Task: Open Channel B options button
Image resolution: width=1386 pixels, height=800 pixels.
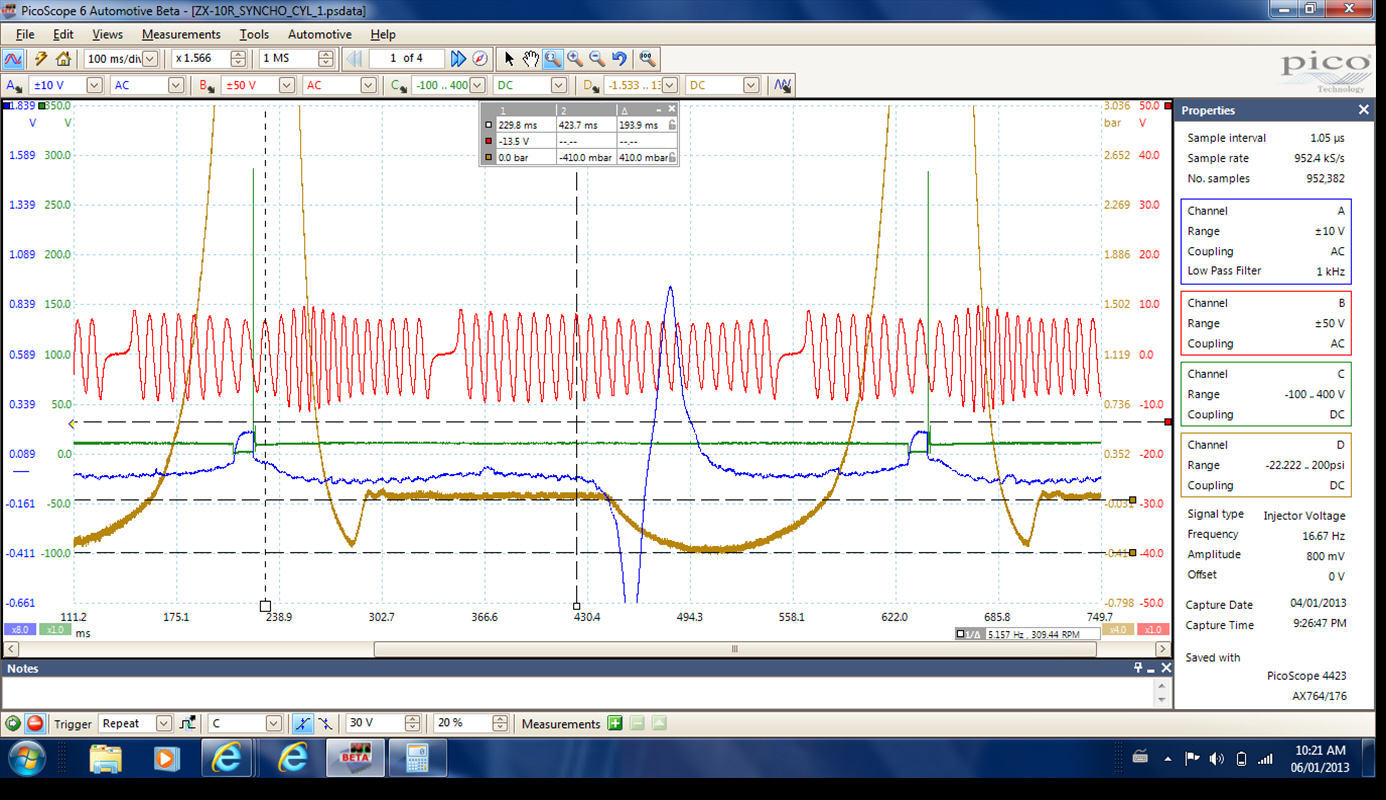Action: coord(207,86)
